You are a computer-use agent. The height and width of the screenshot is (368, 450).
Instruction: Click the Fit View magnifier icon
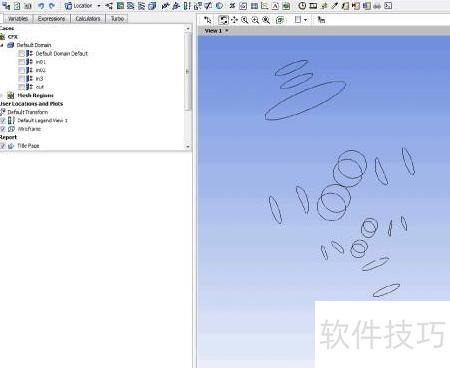click(266, 20)
